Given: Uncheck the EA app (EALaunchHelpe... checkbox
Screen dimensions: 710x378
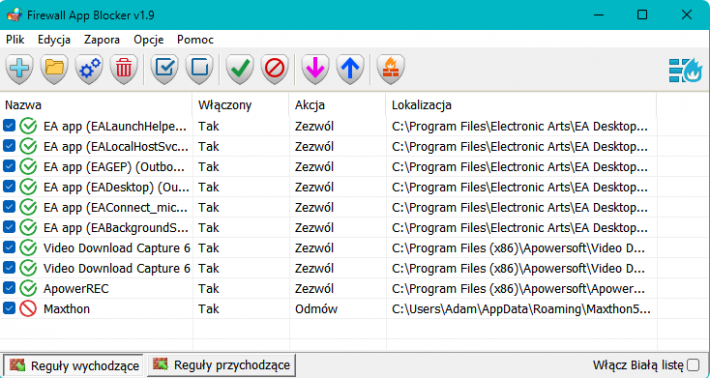Looking at the screenshot, I should coord(9,125).
